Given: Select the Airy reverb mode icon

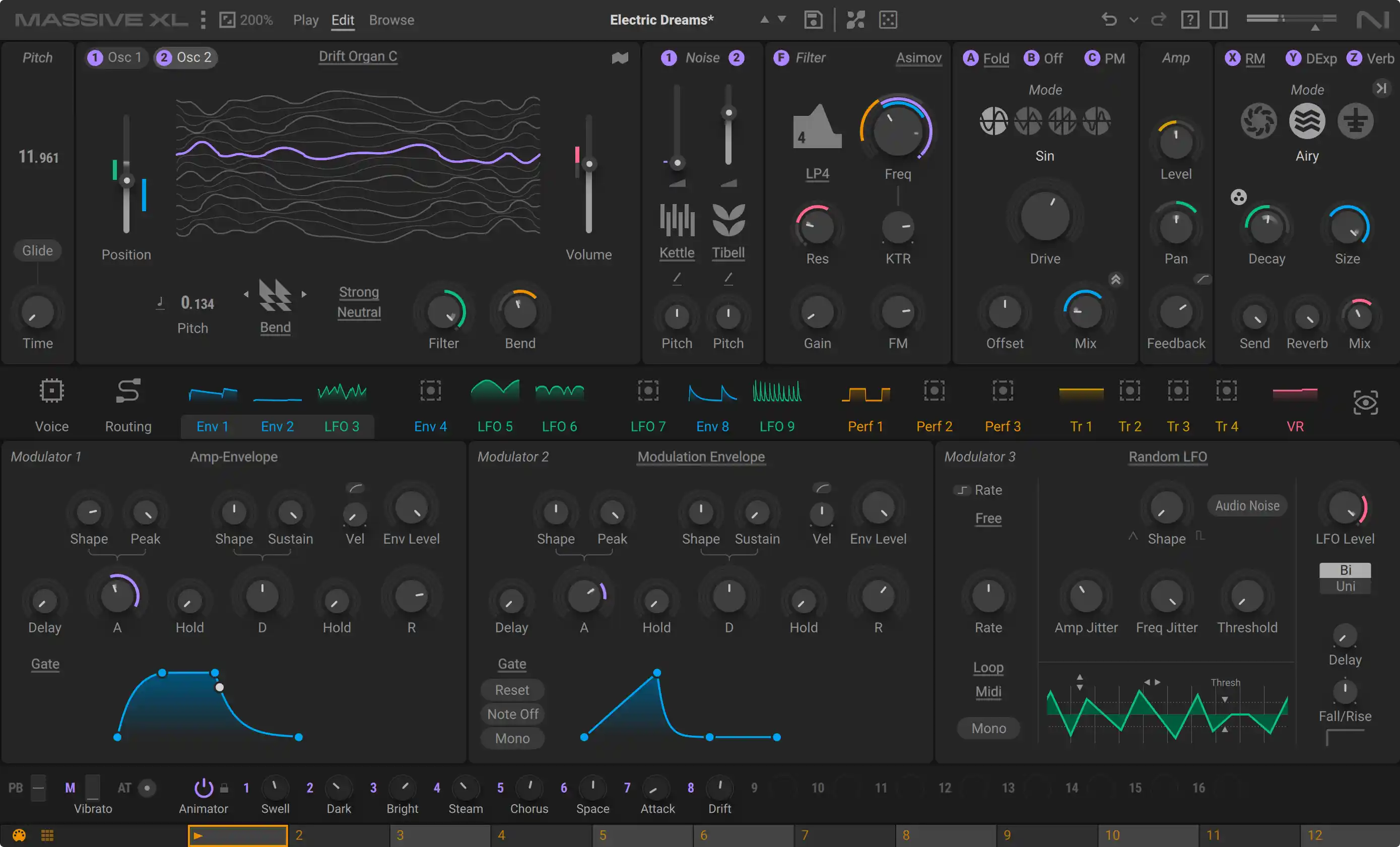Looking at the screenshot, I should pyautogui.click(x=1307, y=120).
